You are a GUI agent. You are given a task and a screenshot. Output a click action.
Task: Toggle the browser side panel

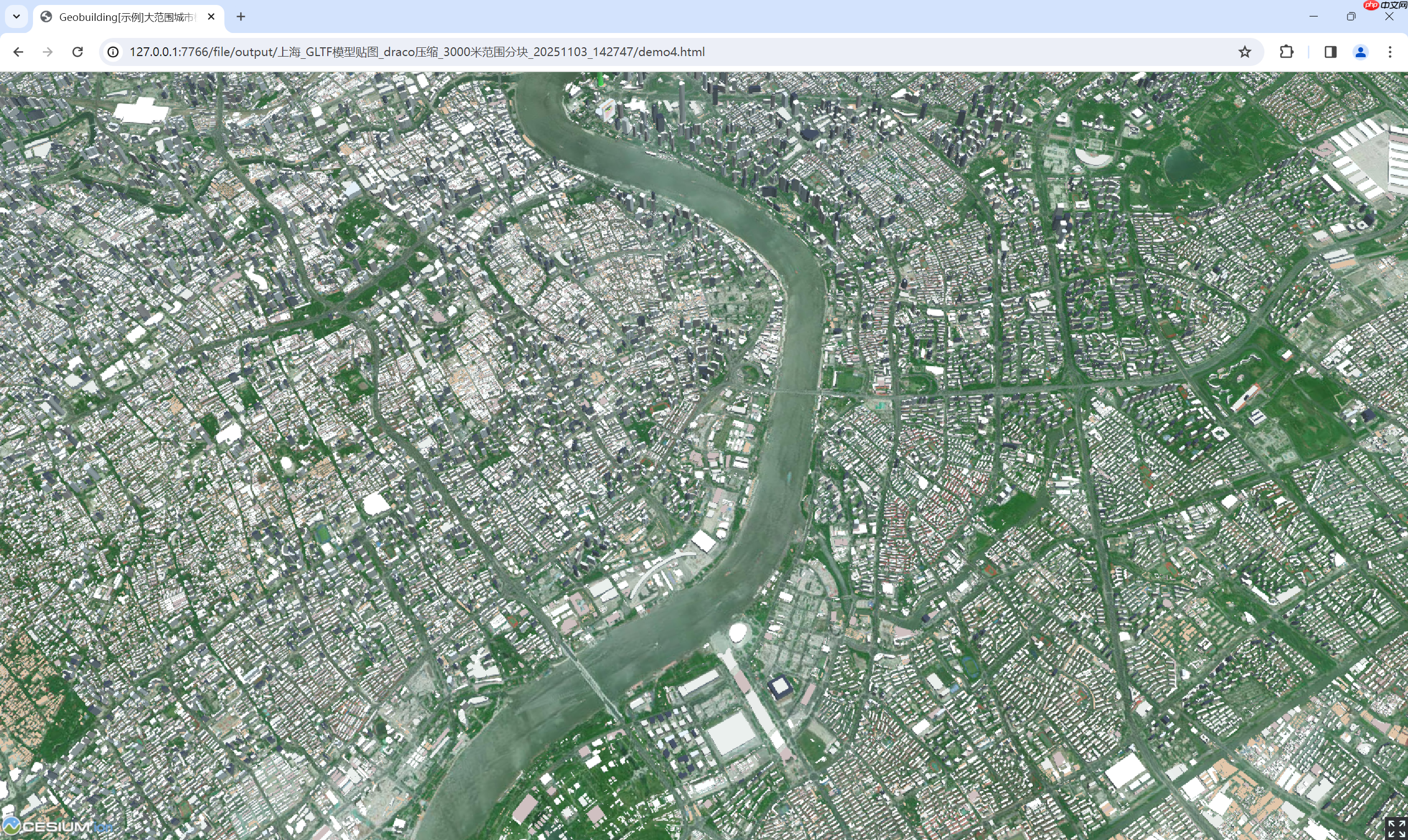[x=1330, y=52]
